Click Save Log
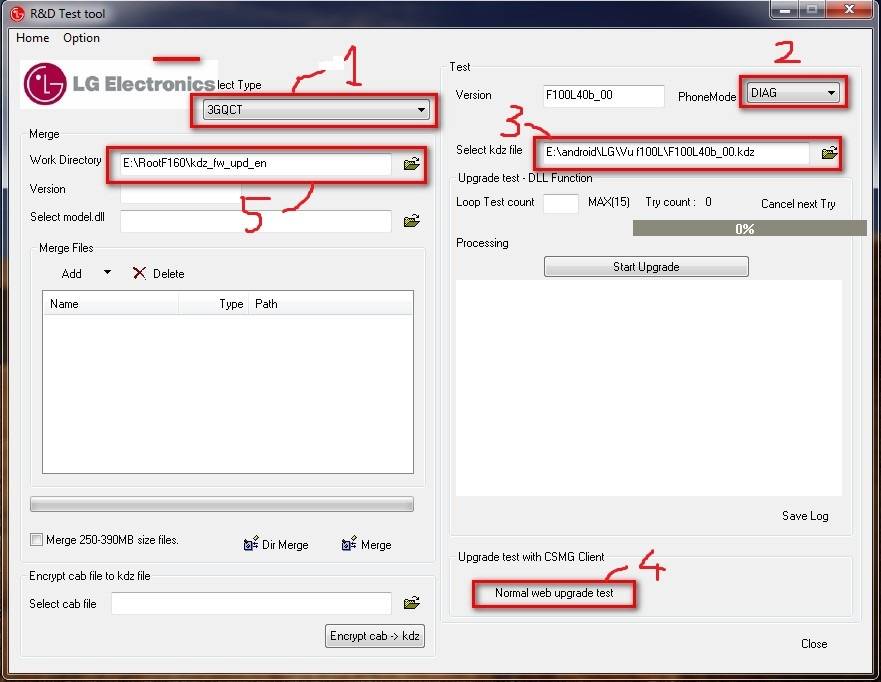 [x=805, y=516]
